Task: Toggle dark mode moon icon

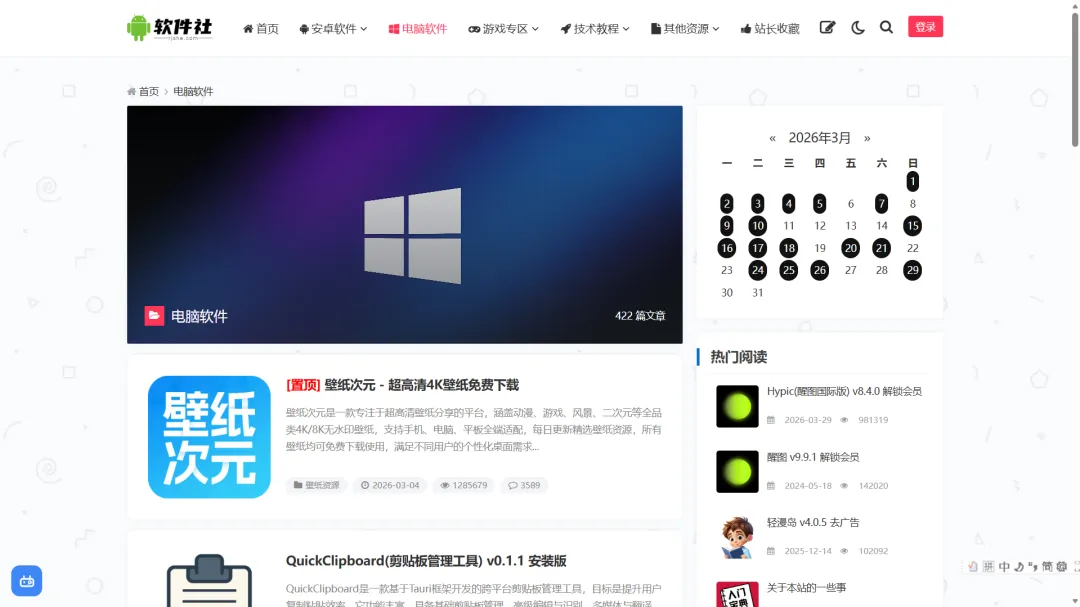Action: 858,28
